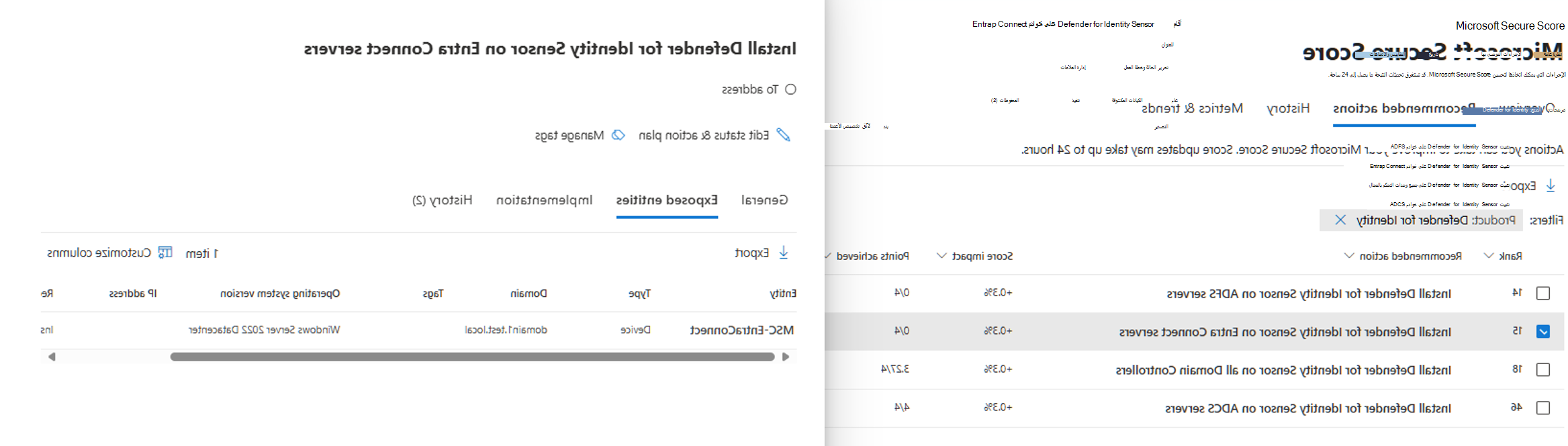Select the Exposed entities tab
The height and width of the screenshot is (446, 1568).
click(667, 200)
